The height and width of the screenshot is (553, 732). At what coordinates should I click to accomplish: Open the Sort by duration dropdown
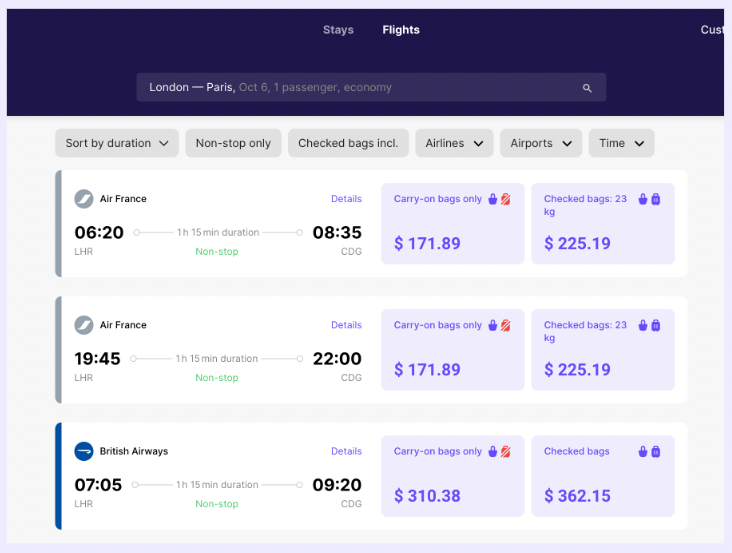coord(116,143)
